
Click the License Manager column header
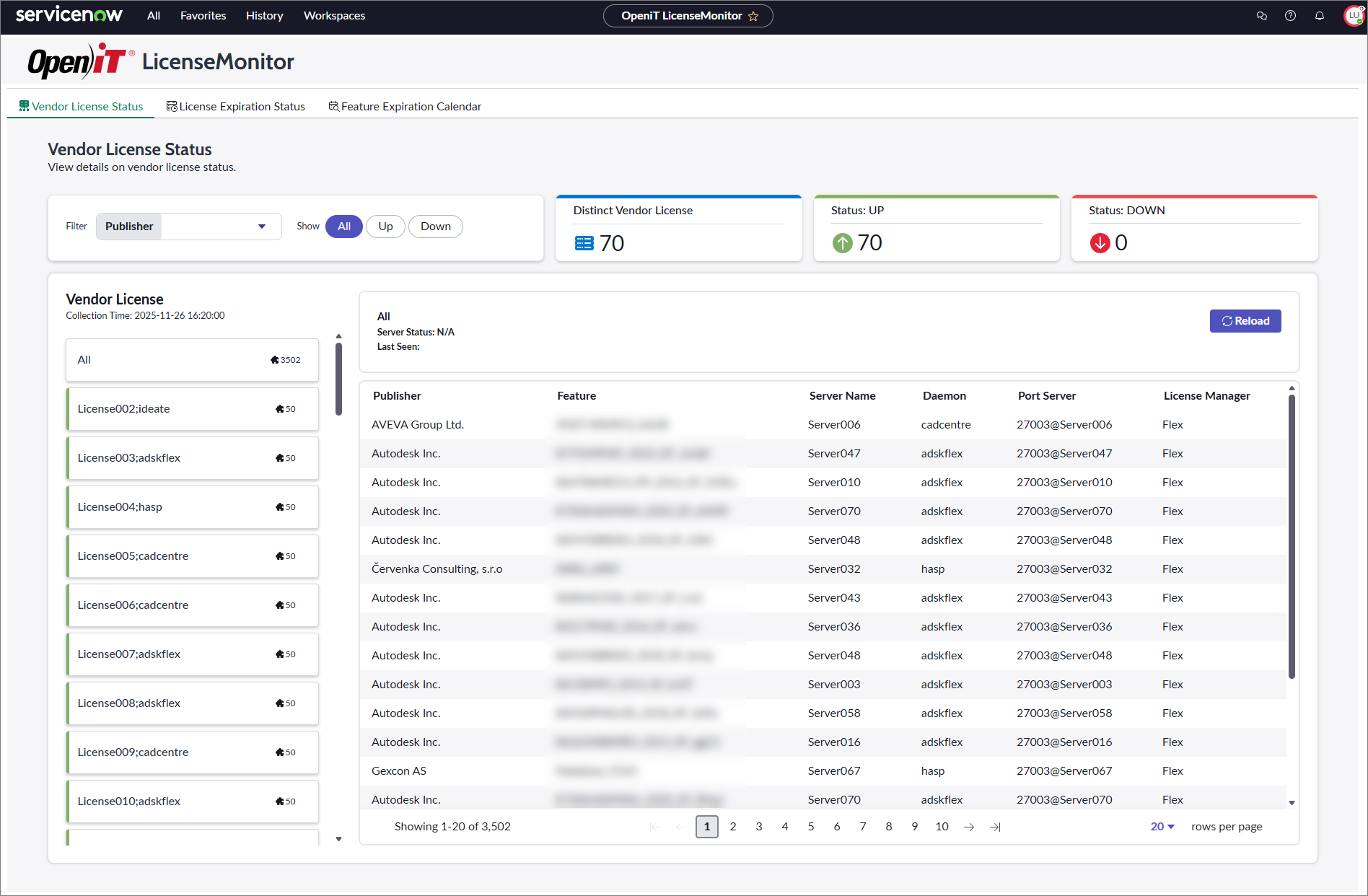[1206, 396]
